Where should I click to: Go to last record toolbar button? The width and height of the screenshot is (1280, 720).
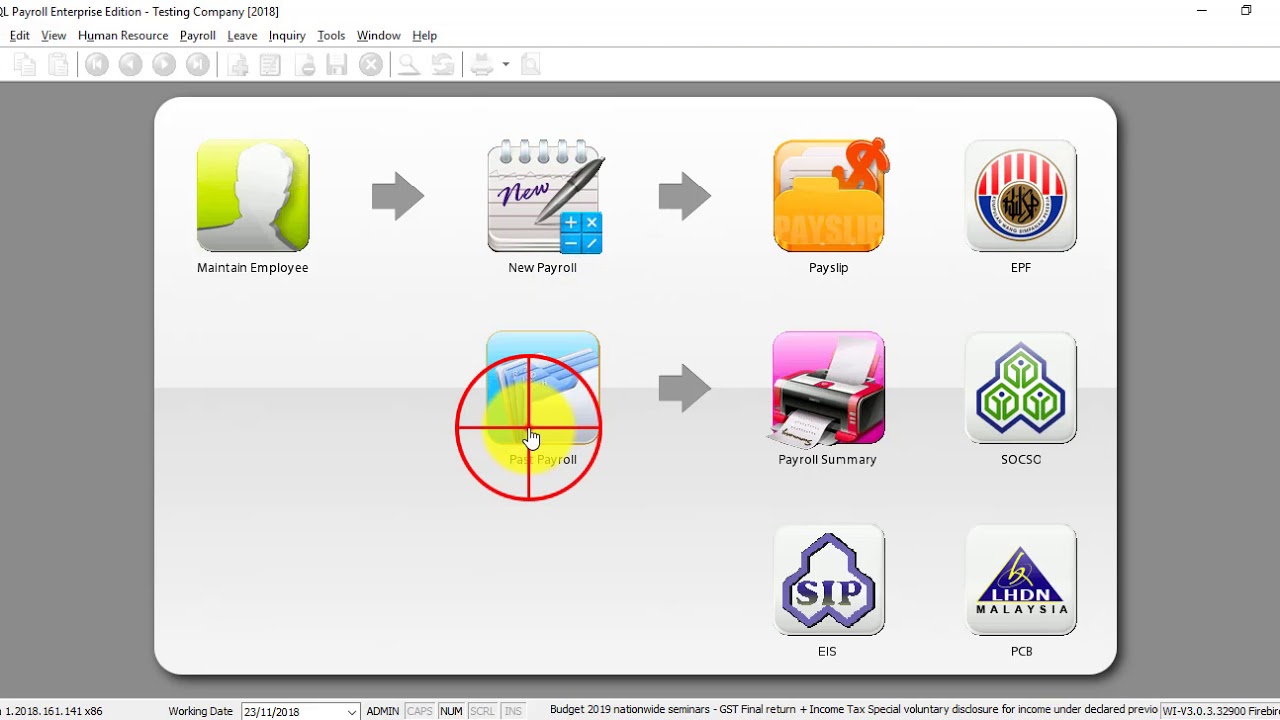[198, 65]
